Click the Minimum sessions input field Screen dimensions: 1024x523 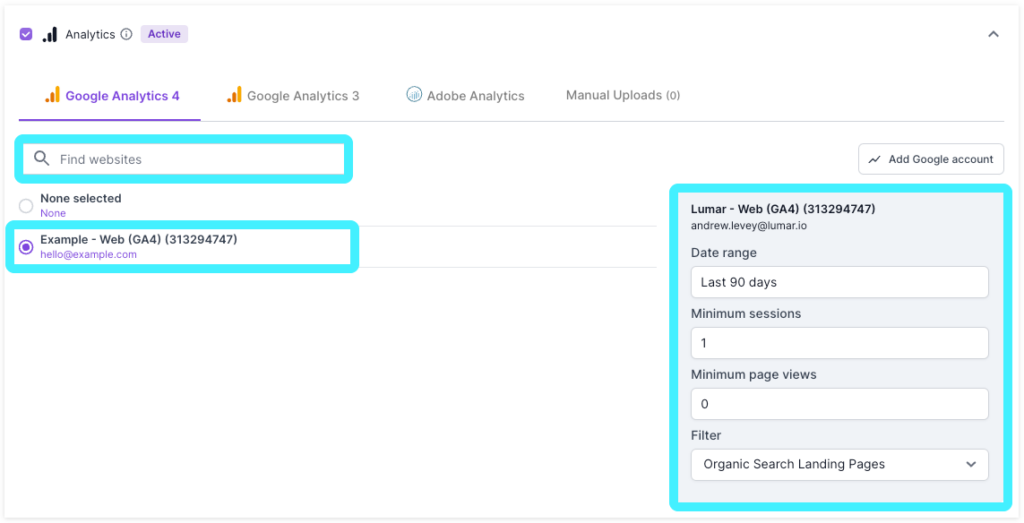[x=839, y=343]
